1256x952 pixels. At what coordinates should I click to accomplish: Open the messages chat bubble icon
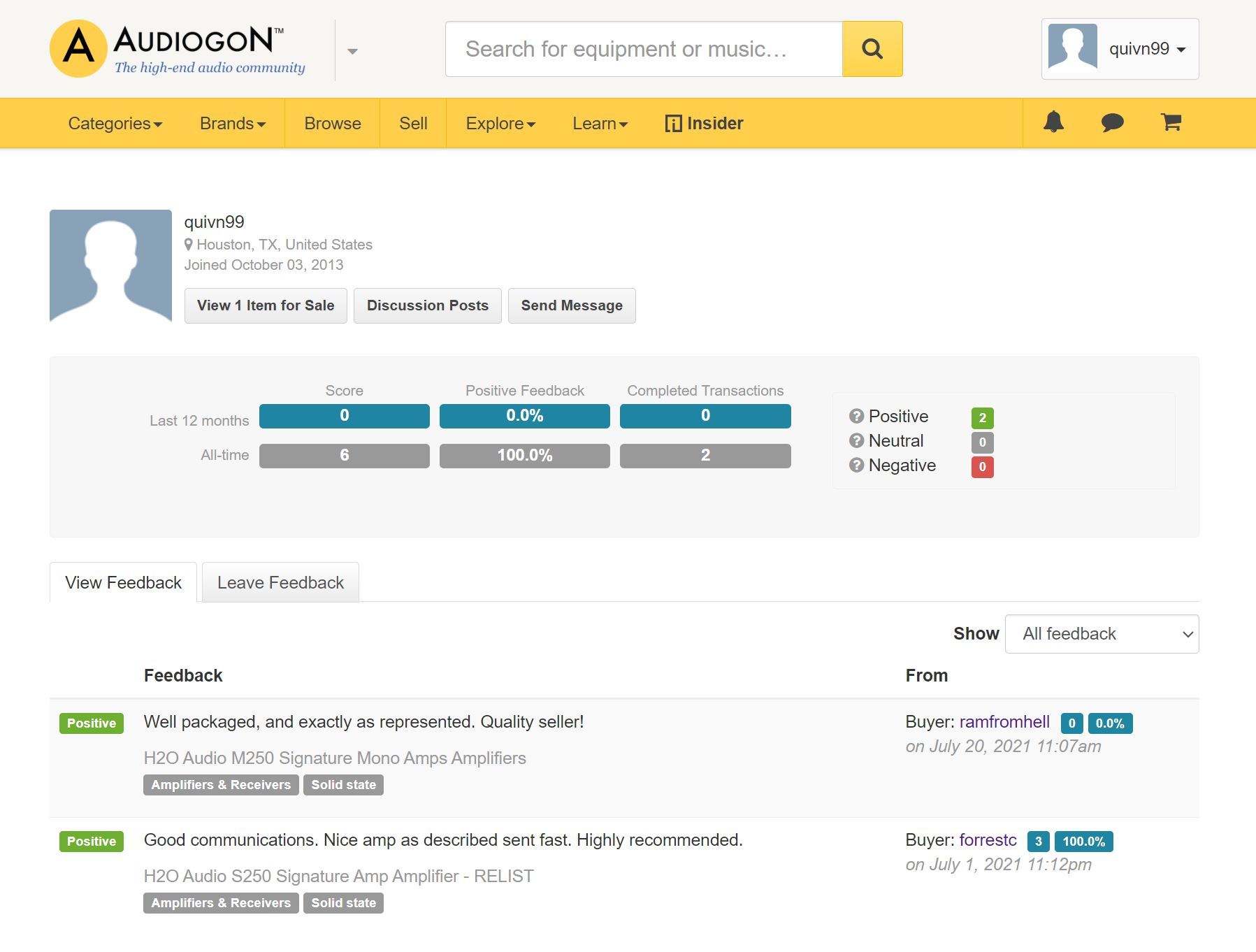pos(1112,123)
